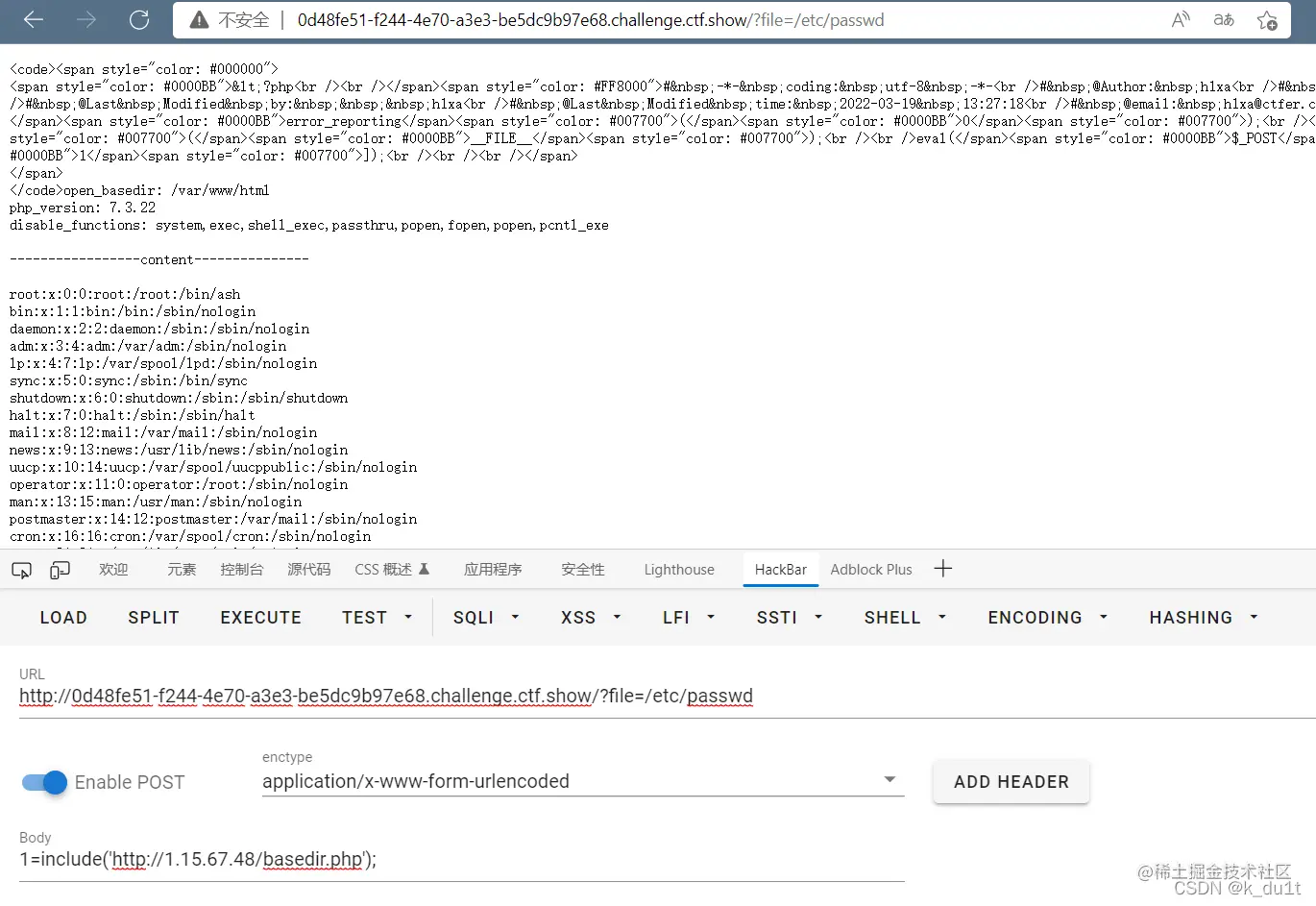Click the uucp:x:10:14 passwd line
Viewport: 1316px width, 906px height.
pos(213,467)
